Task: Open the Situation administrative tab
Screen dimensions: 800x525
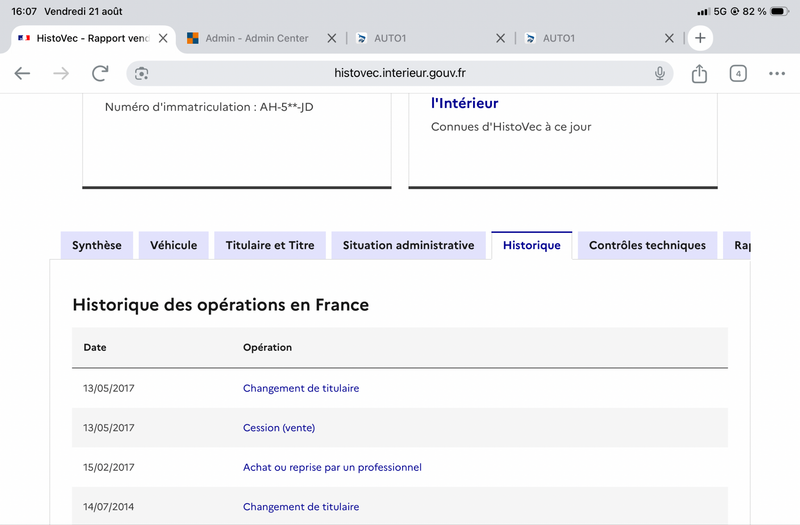Action: click(x=409, y=245)
